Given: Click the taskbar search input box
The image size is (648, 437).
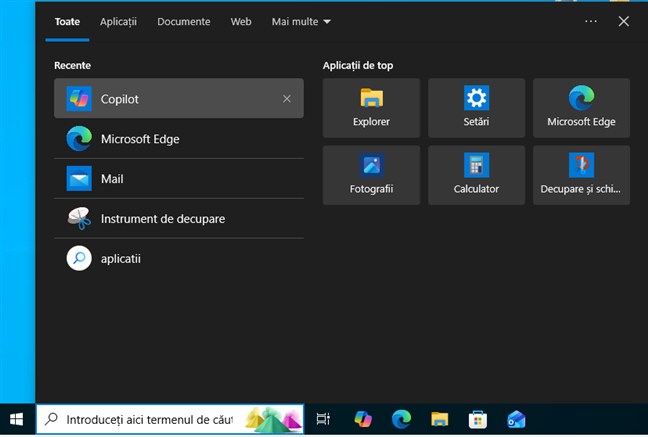Looking at the screenshot, I should pyautogui.click(x=150, y=420).
